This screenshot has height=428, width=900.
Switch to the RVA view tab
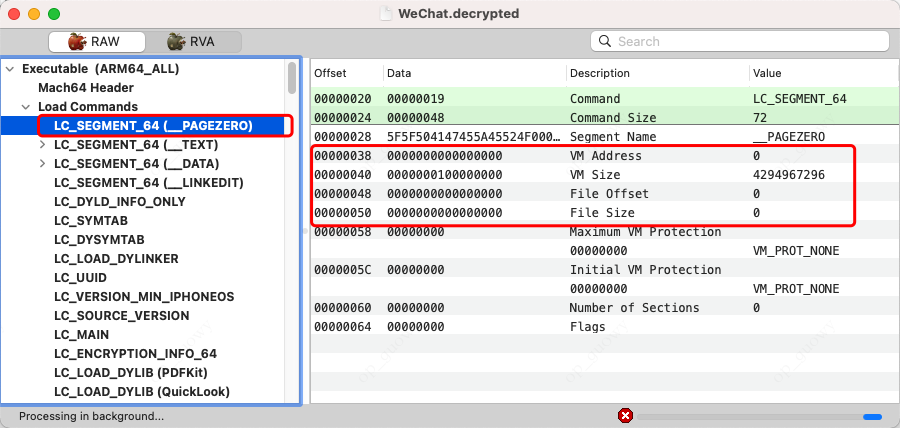(x=193, y=42)
